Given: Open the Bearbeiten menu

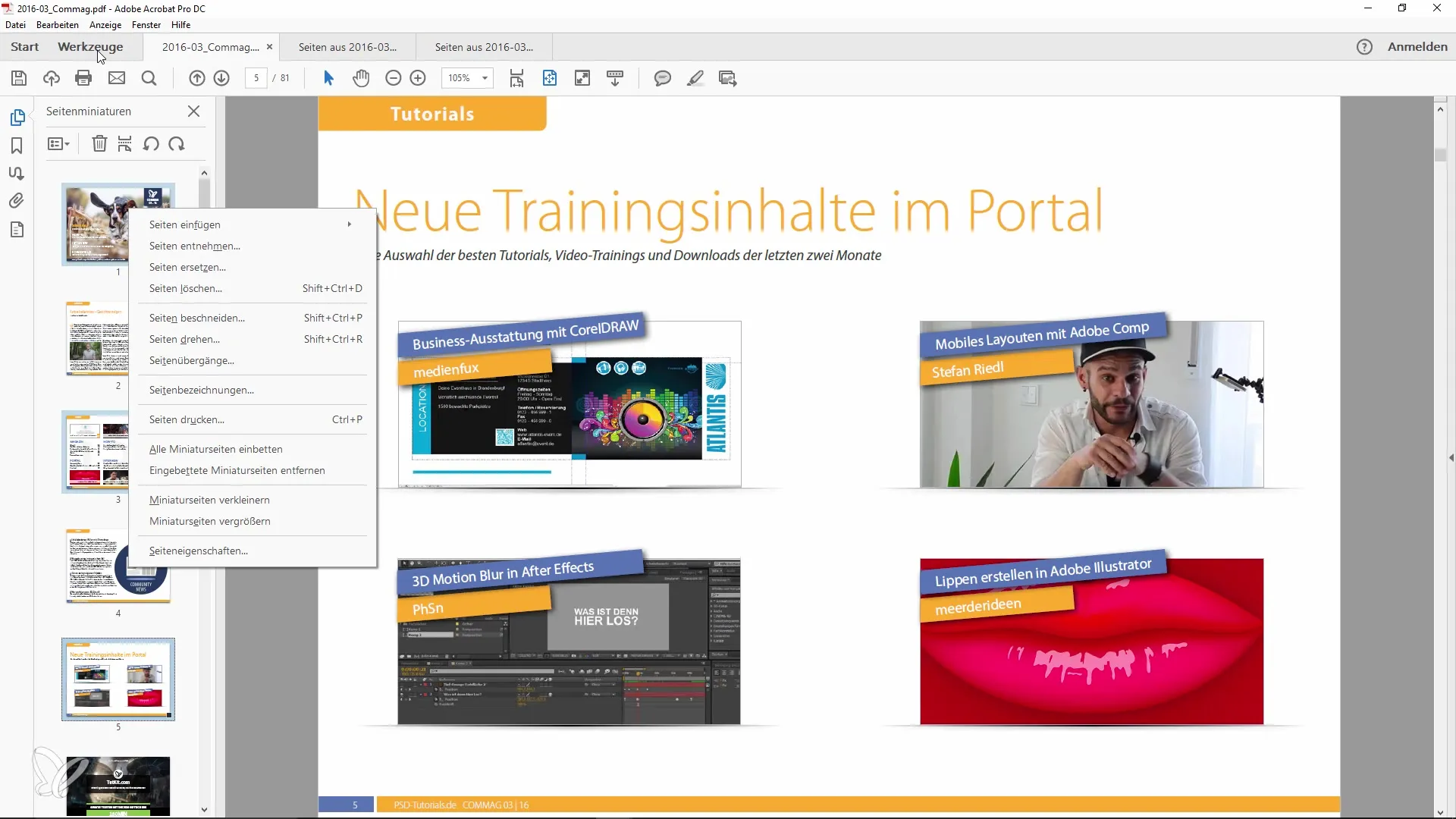Looking at the screenshot, I should [58, 25].
